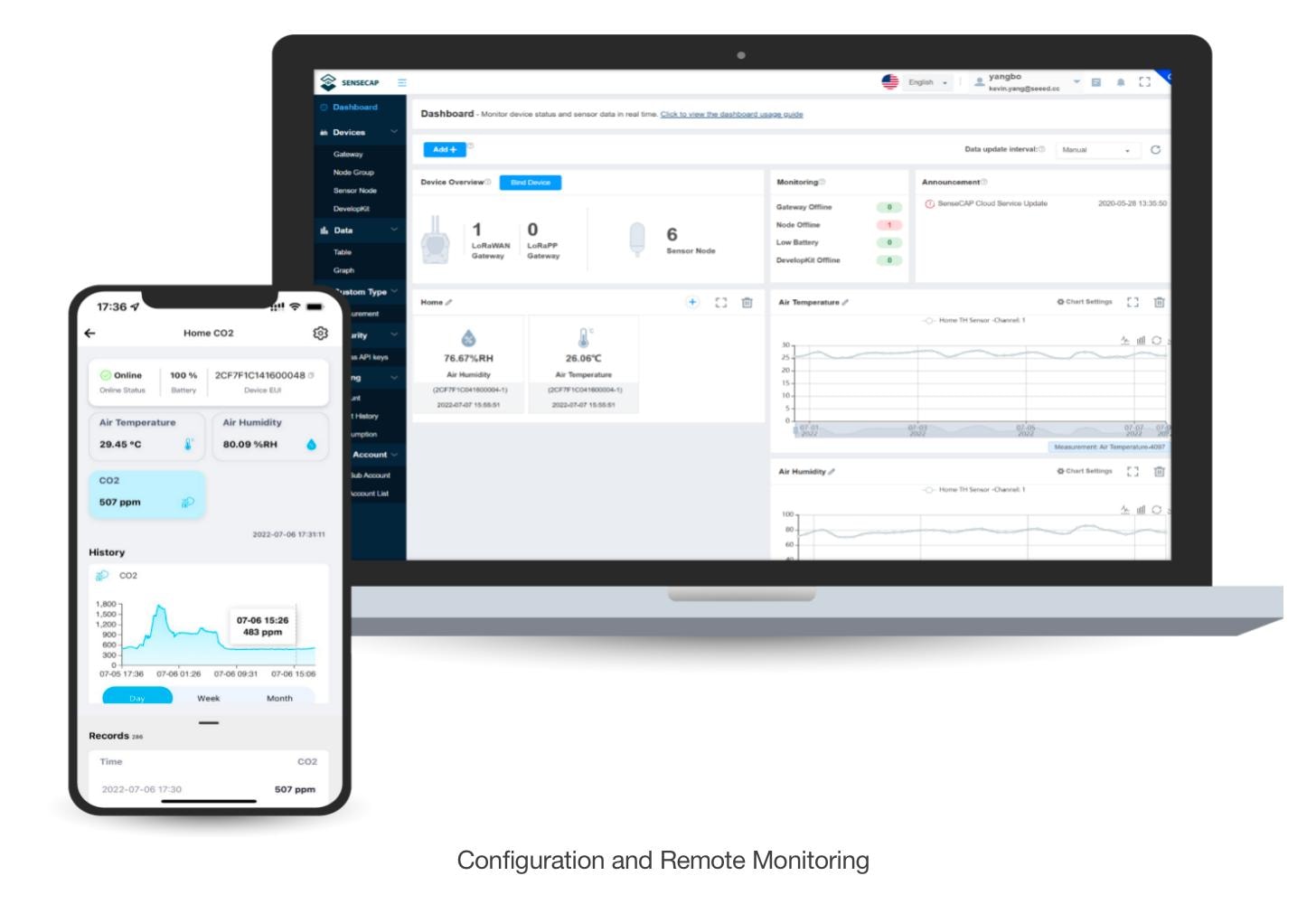
Task: Add a widget with the plus icon on Home panel
Action: click(691, 302)
